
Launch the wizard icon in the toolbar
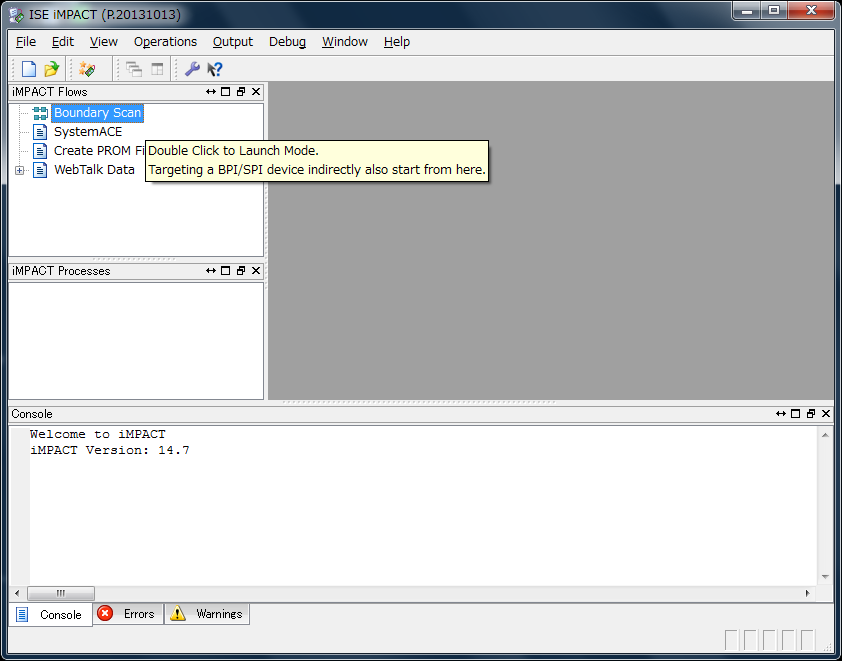coord(87,69)
